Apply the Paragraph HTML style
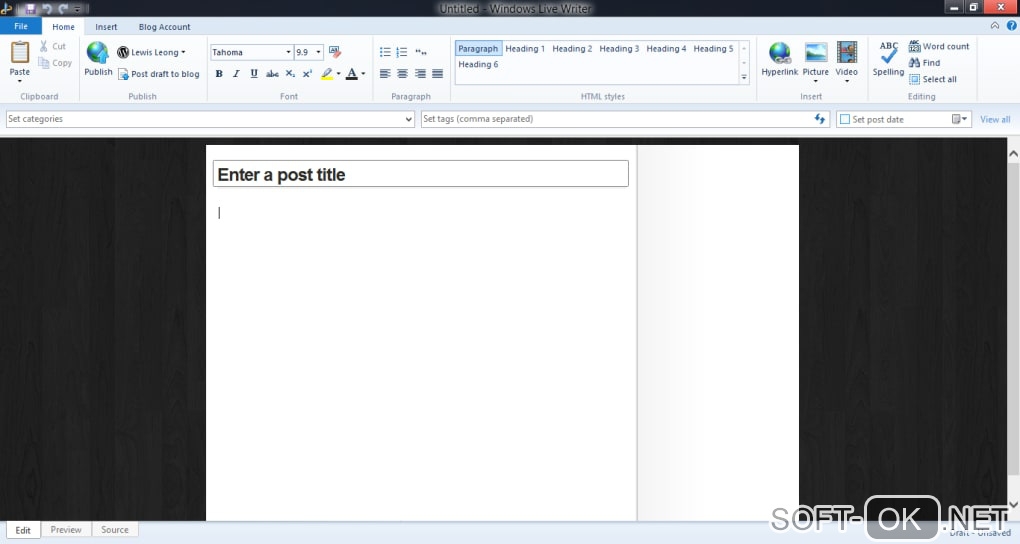1020x544 pixels. click(478, 49)
